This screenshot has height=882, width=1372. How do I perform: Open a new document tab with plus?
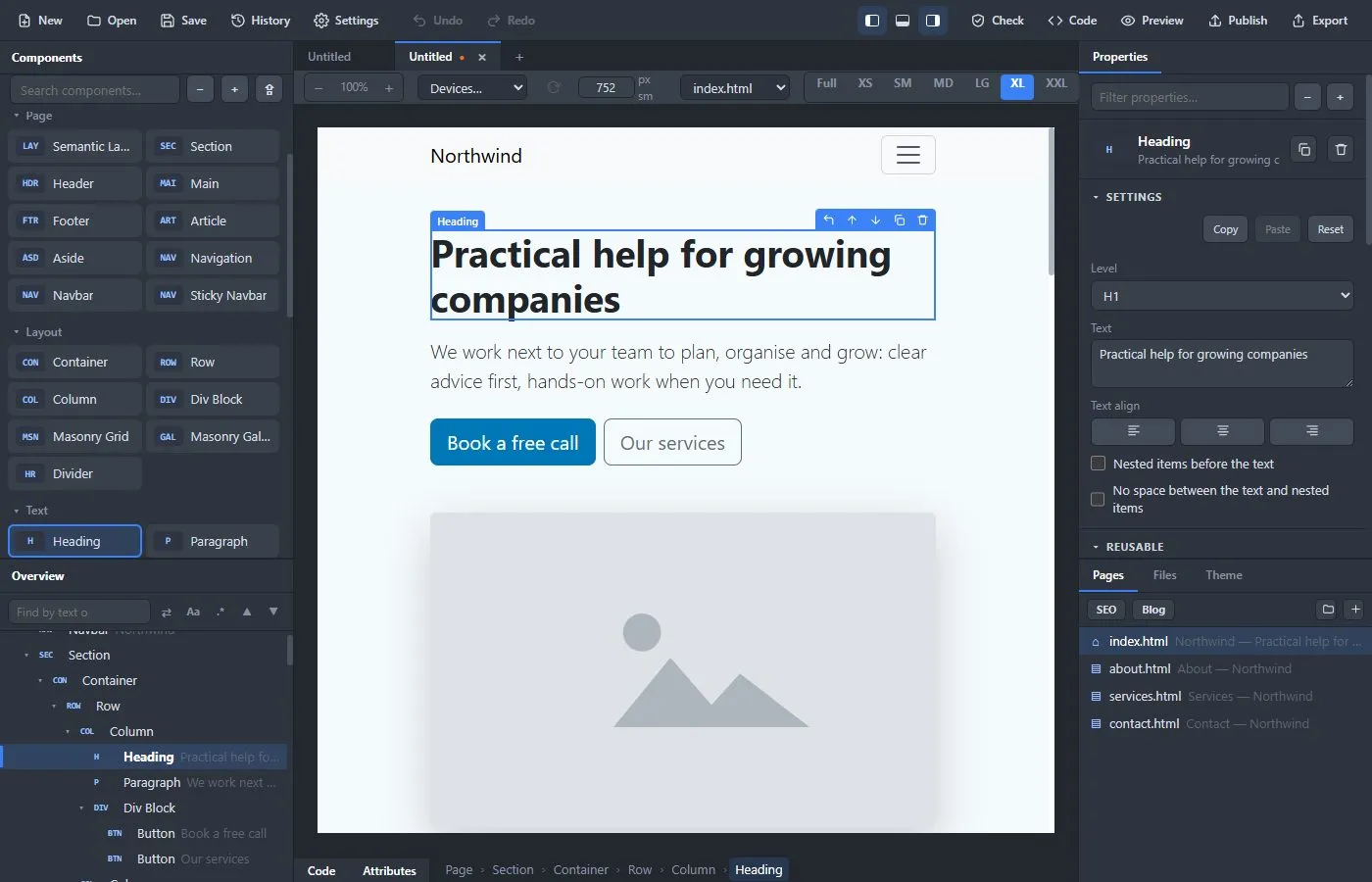519,57
